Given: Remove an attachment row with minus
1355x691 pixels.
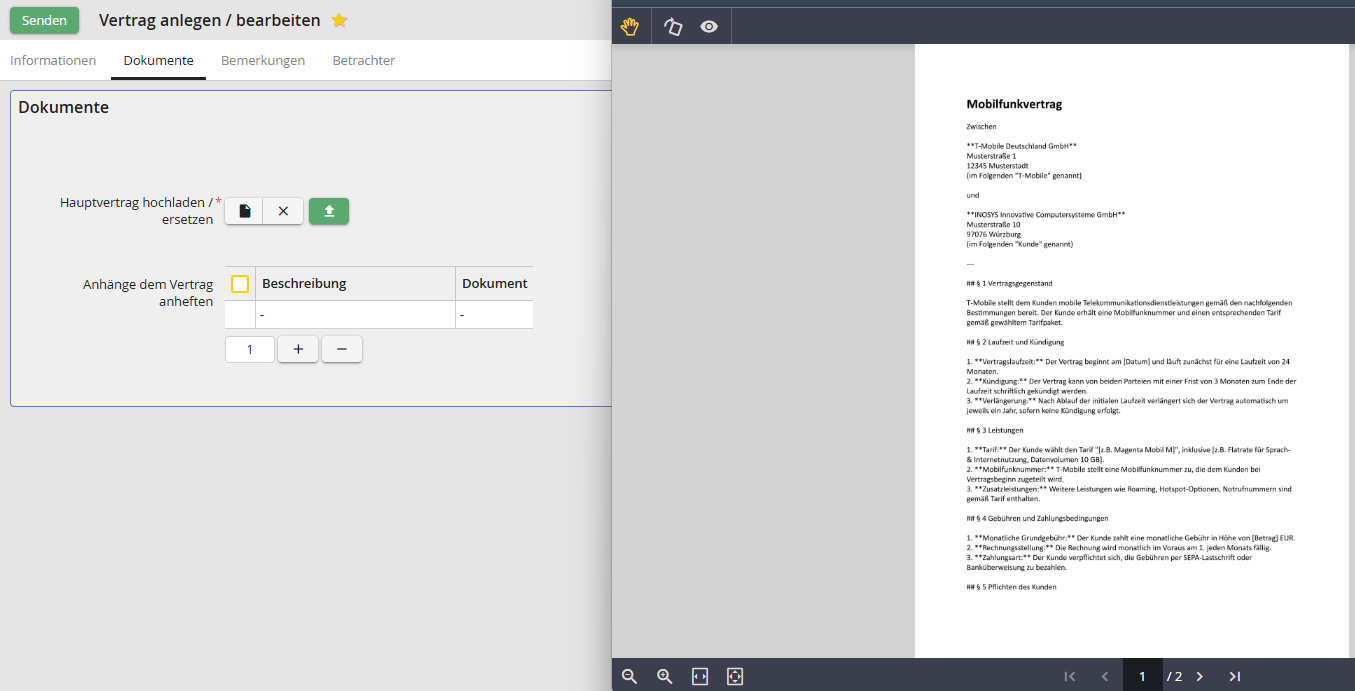Looking at the screenshot, I should pyautogui.click(x=342, y=349).
